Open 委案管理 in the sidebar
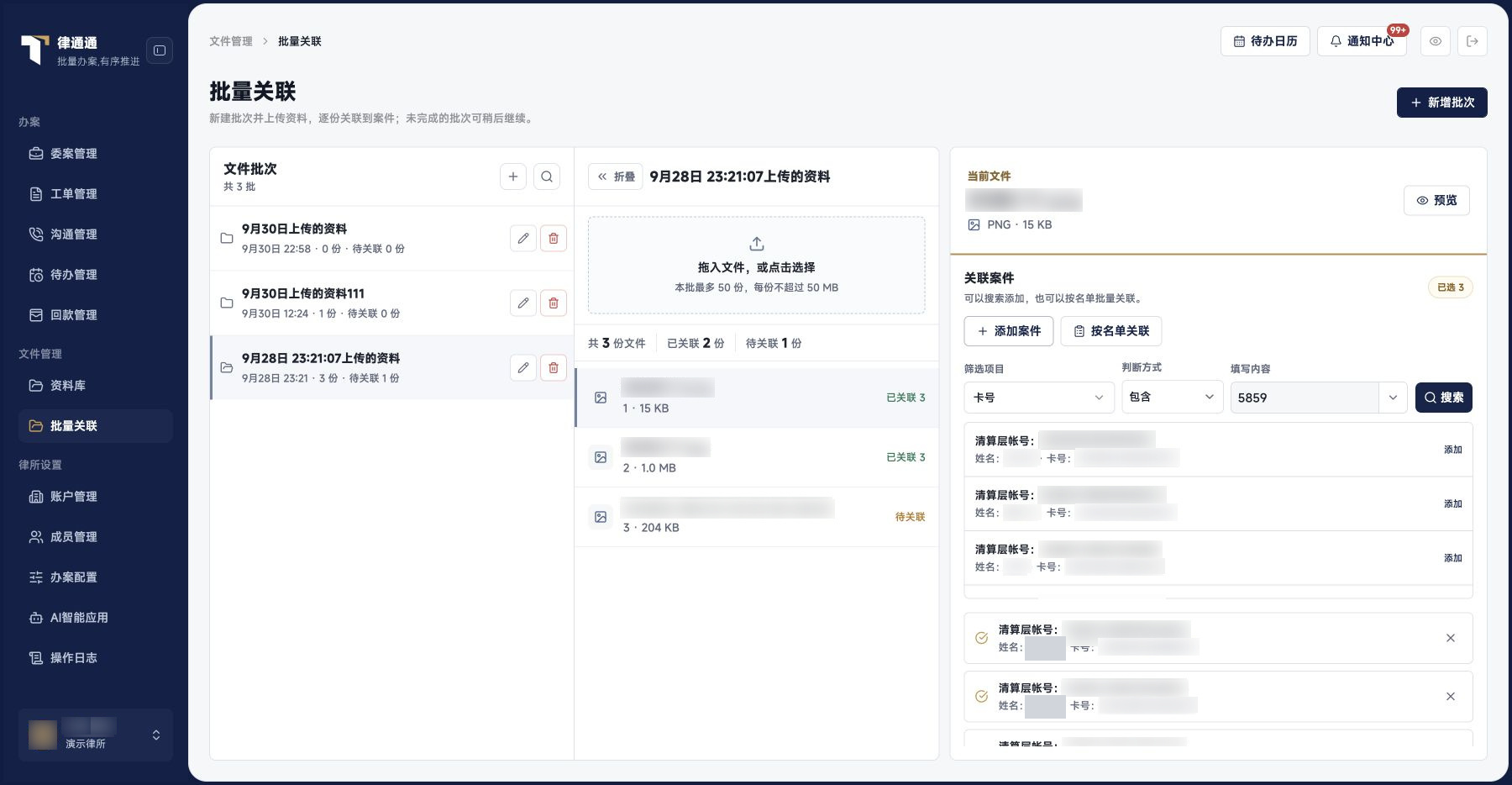1512x785 pixels. (96, 154)
